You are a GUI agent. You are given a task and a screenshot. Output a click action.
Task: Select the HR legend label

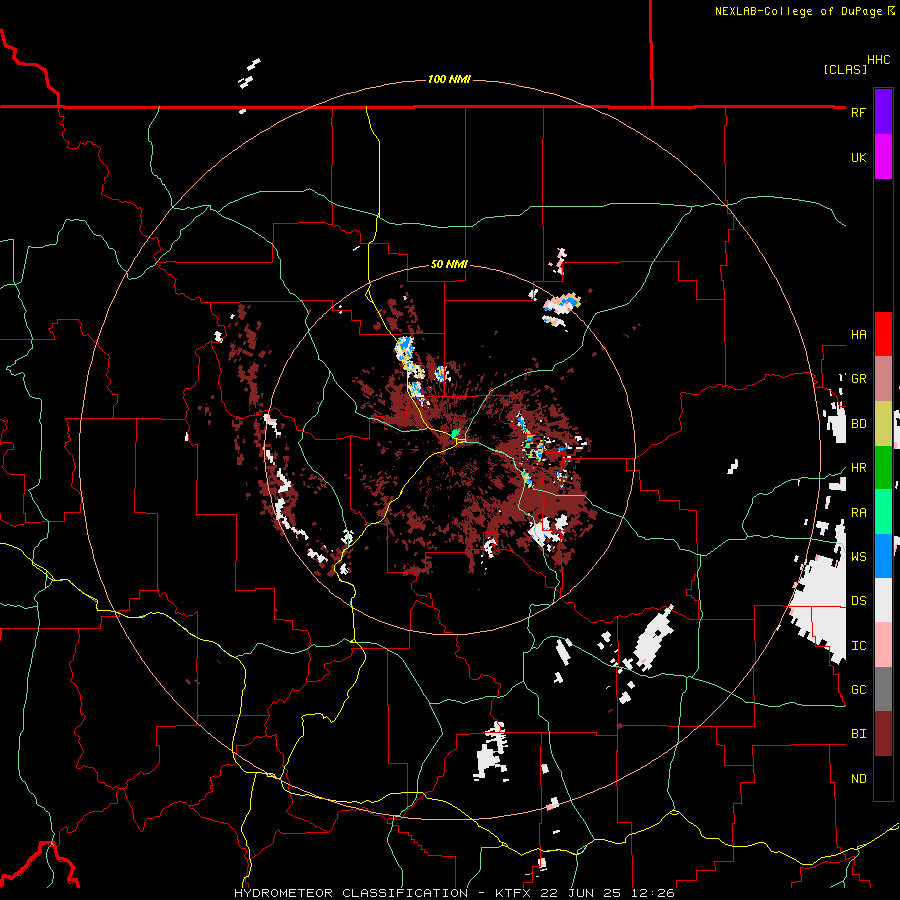[x=858, y=468]
